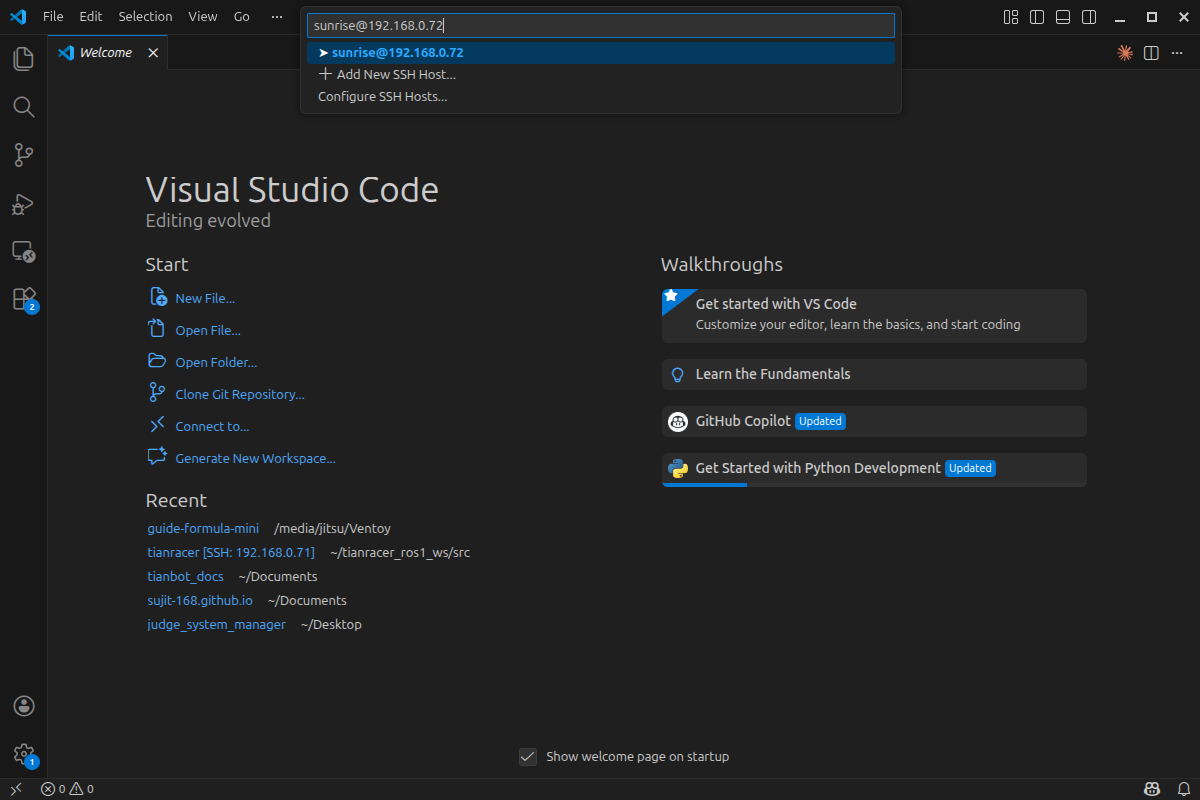Toggle the panel layout button
The height and width of the screenshot is (800, 1200).
tap(1063, 17)
